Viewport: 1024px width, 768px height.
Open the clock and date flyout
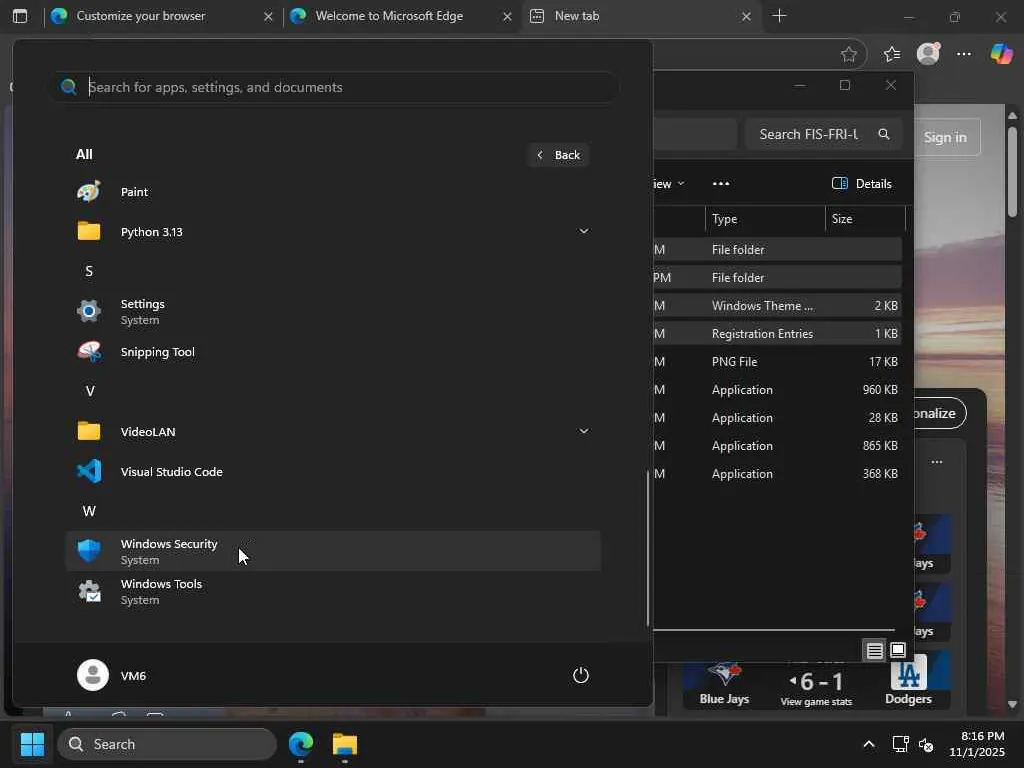click(976, 744)
